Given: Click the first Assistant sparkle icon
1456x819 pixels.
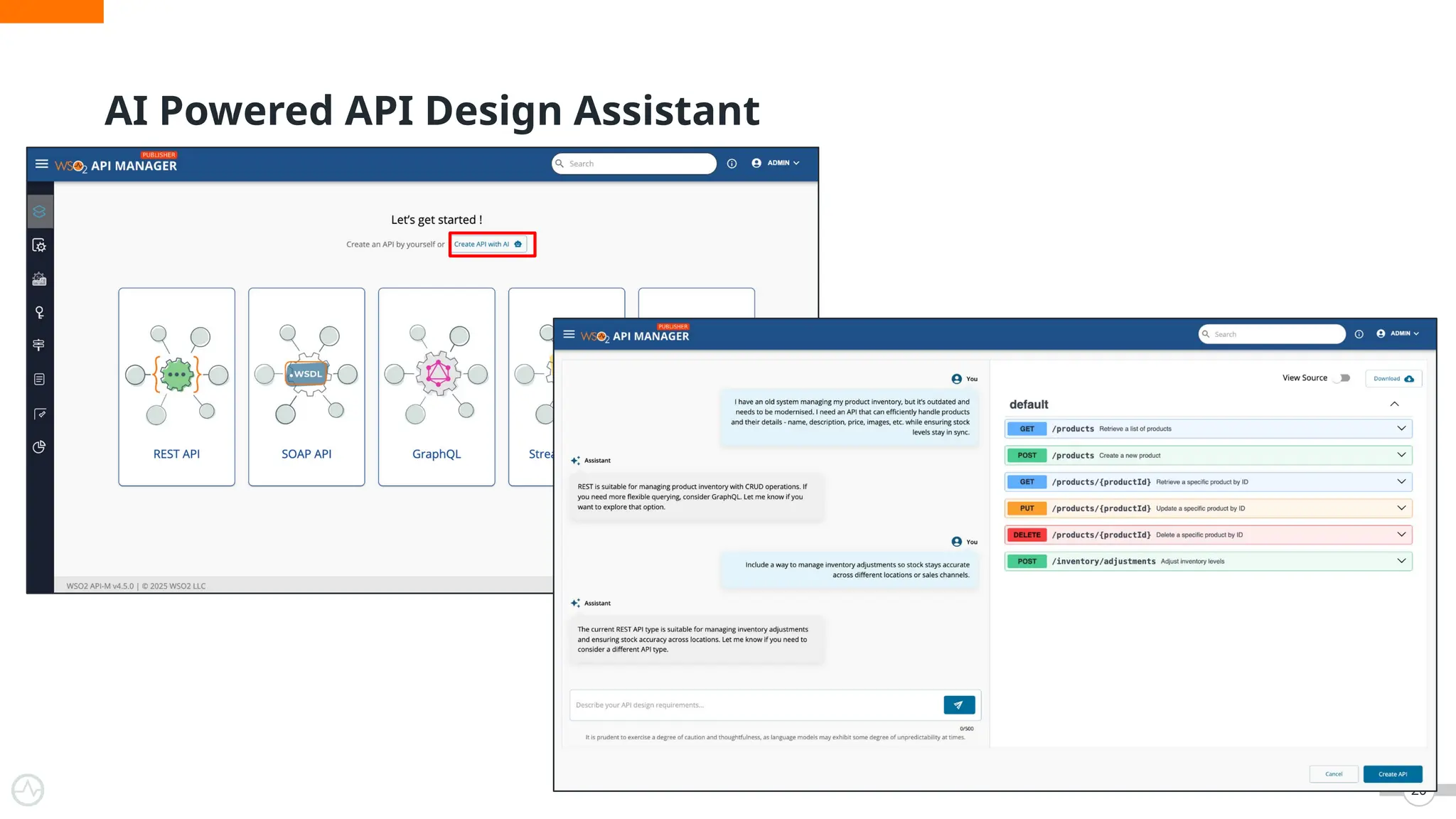Looking at the screenshot, I should tap(575, 461).
